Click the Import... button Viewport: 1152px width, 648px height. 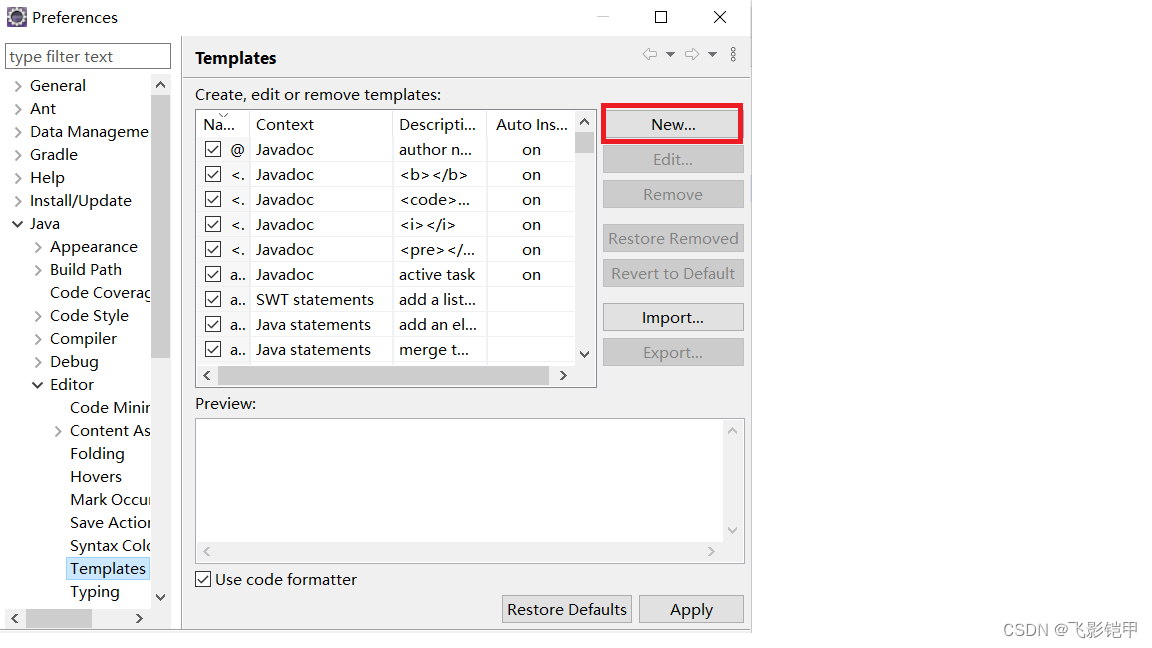click(x=672, y=317)
